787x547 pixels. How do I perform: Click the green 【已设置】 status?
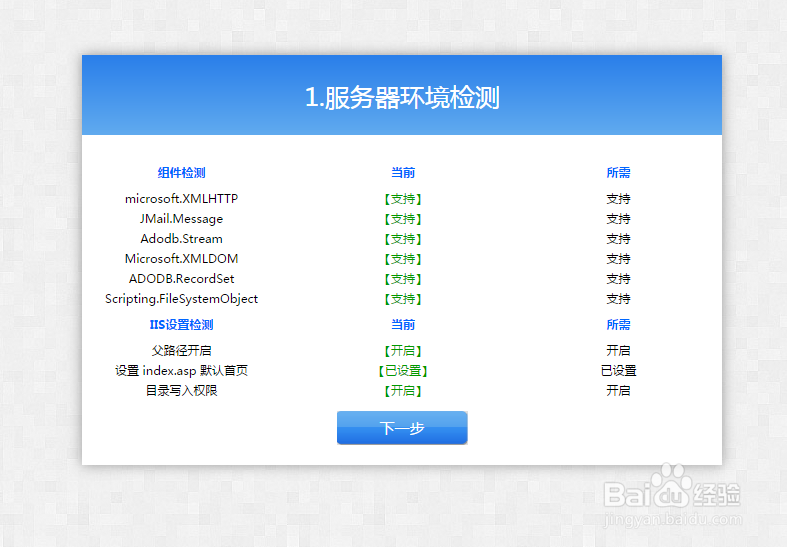402,371
